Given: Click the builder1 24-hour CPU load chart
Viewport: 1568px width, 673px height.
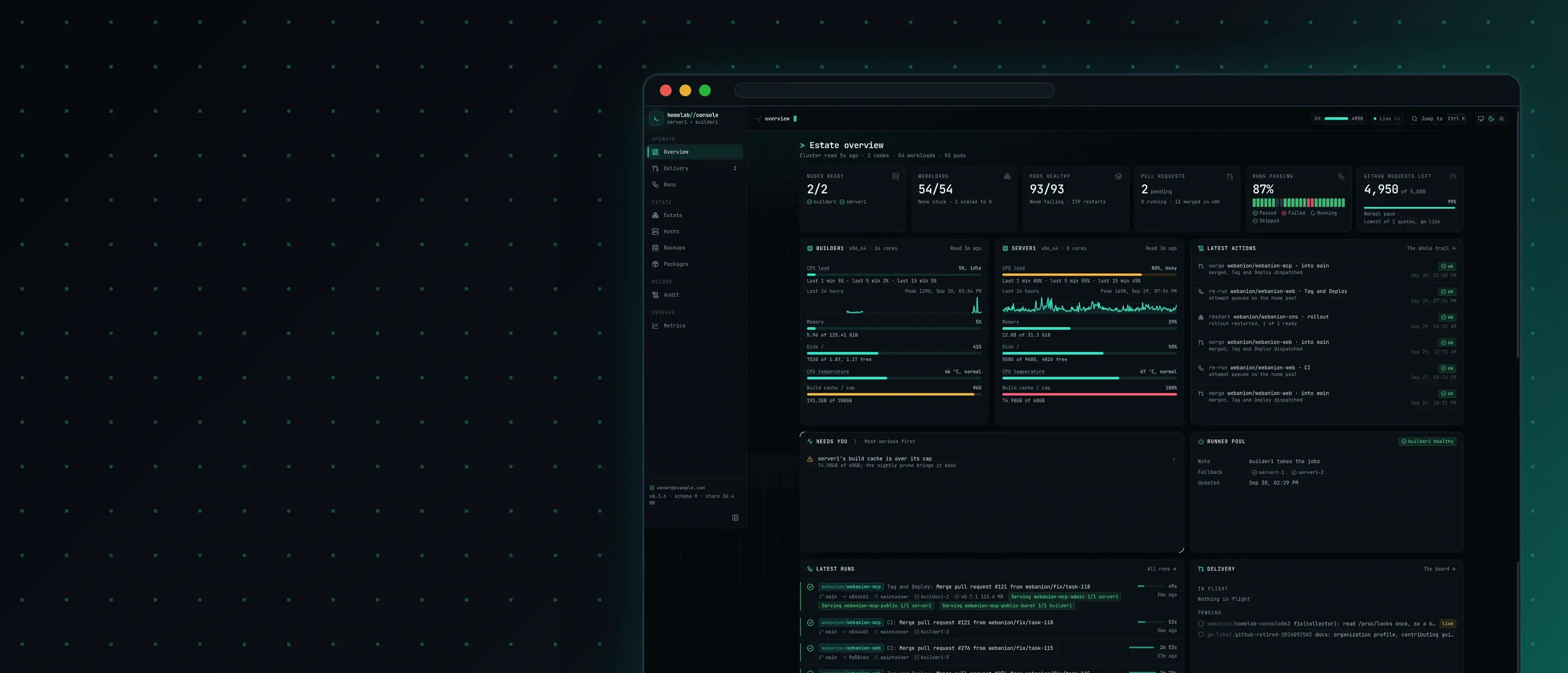Looking at the screenshot, I should point(894,305).
